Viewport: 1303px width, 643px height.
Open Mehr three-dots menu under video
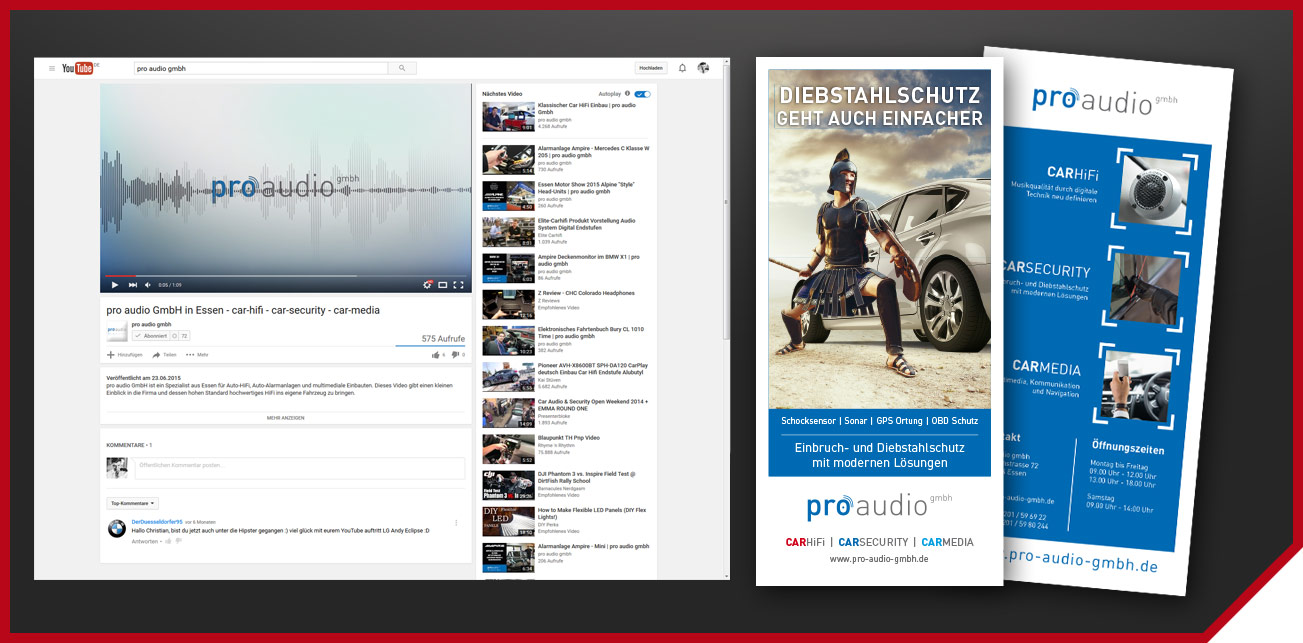[x=197, y=354]
